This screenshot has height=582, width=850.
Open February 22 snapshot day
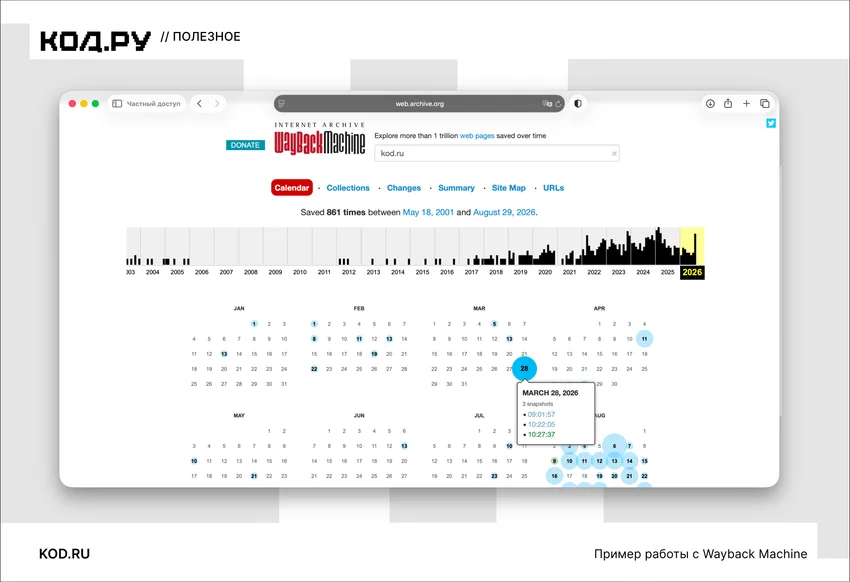coord(314,369)
